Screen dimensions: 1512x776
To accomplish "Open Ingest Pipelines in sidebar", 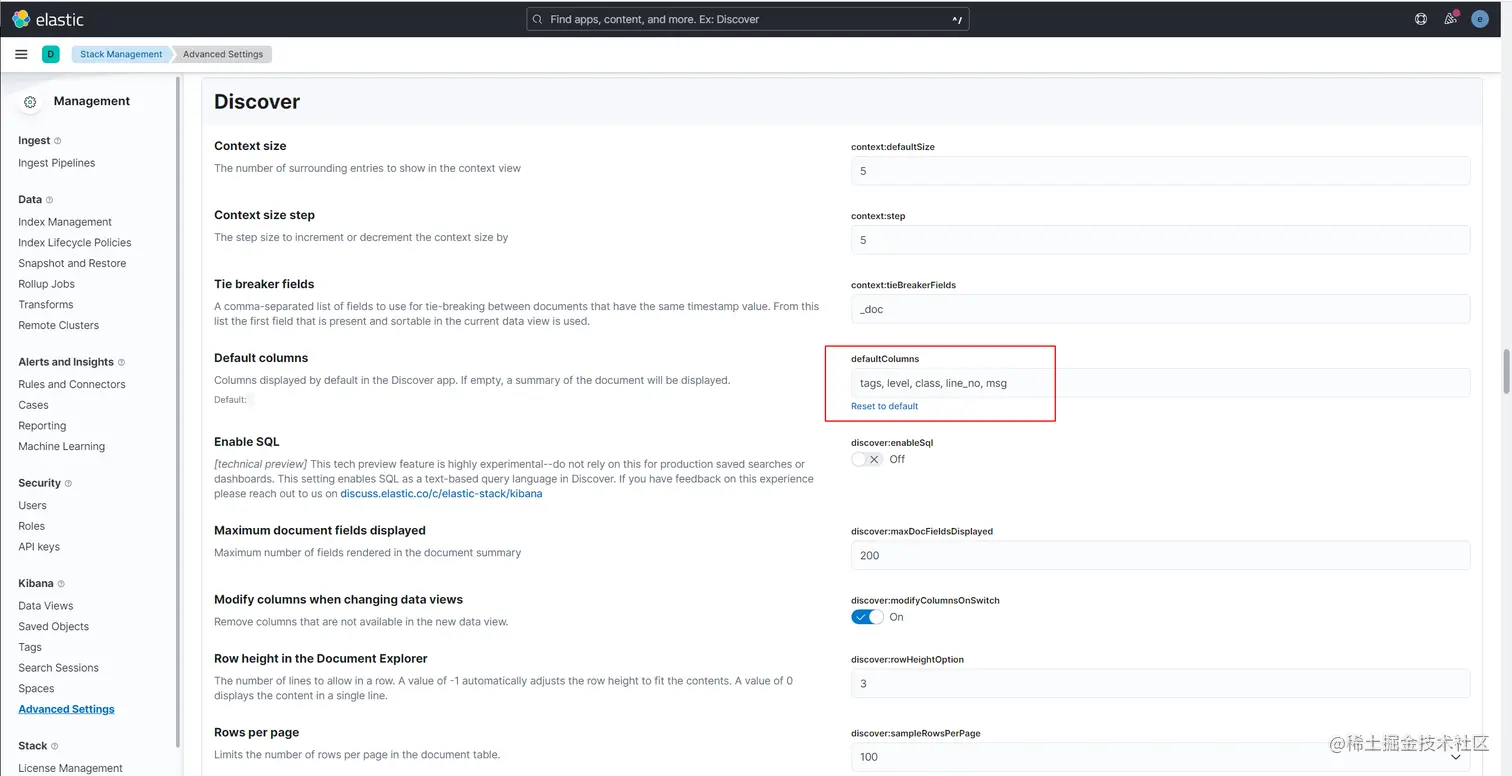I will coord(57,163).
